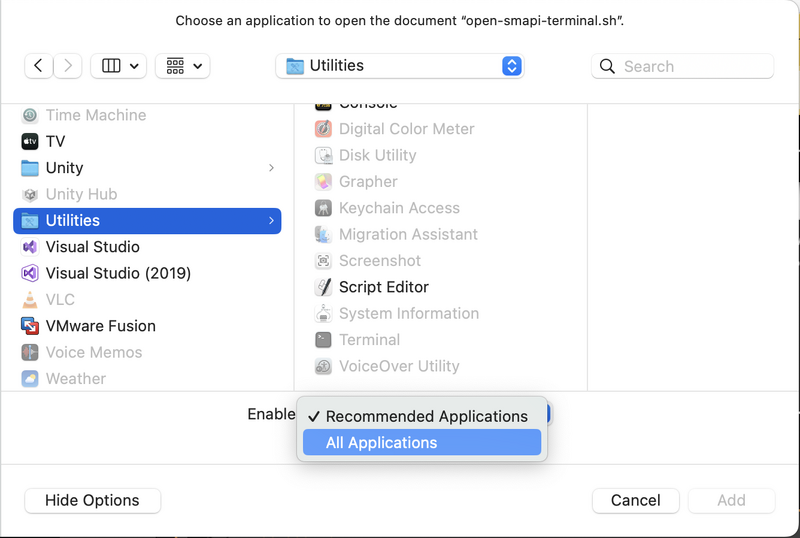Click the Script Editor app icon
The width and height of the screenshot is (800, 538).
click(x=323, y=287)
